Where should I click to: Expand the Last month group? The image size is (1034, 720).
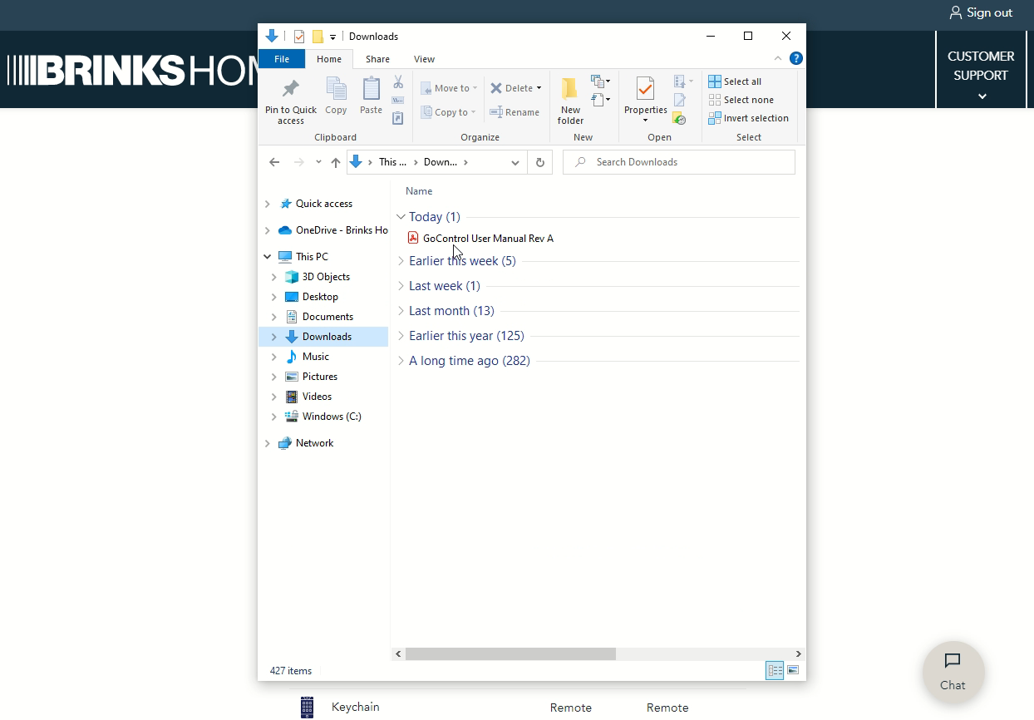point(400,311)
